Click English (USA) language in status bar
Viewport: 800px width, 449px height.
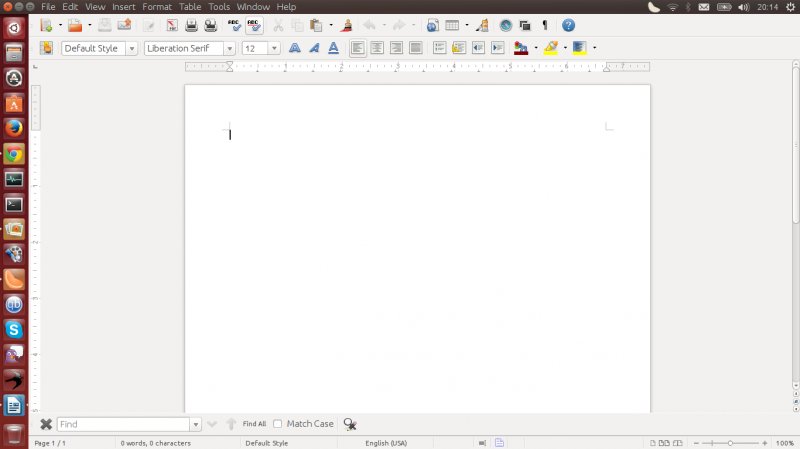(x=386, y=443)
